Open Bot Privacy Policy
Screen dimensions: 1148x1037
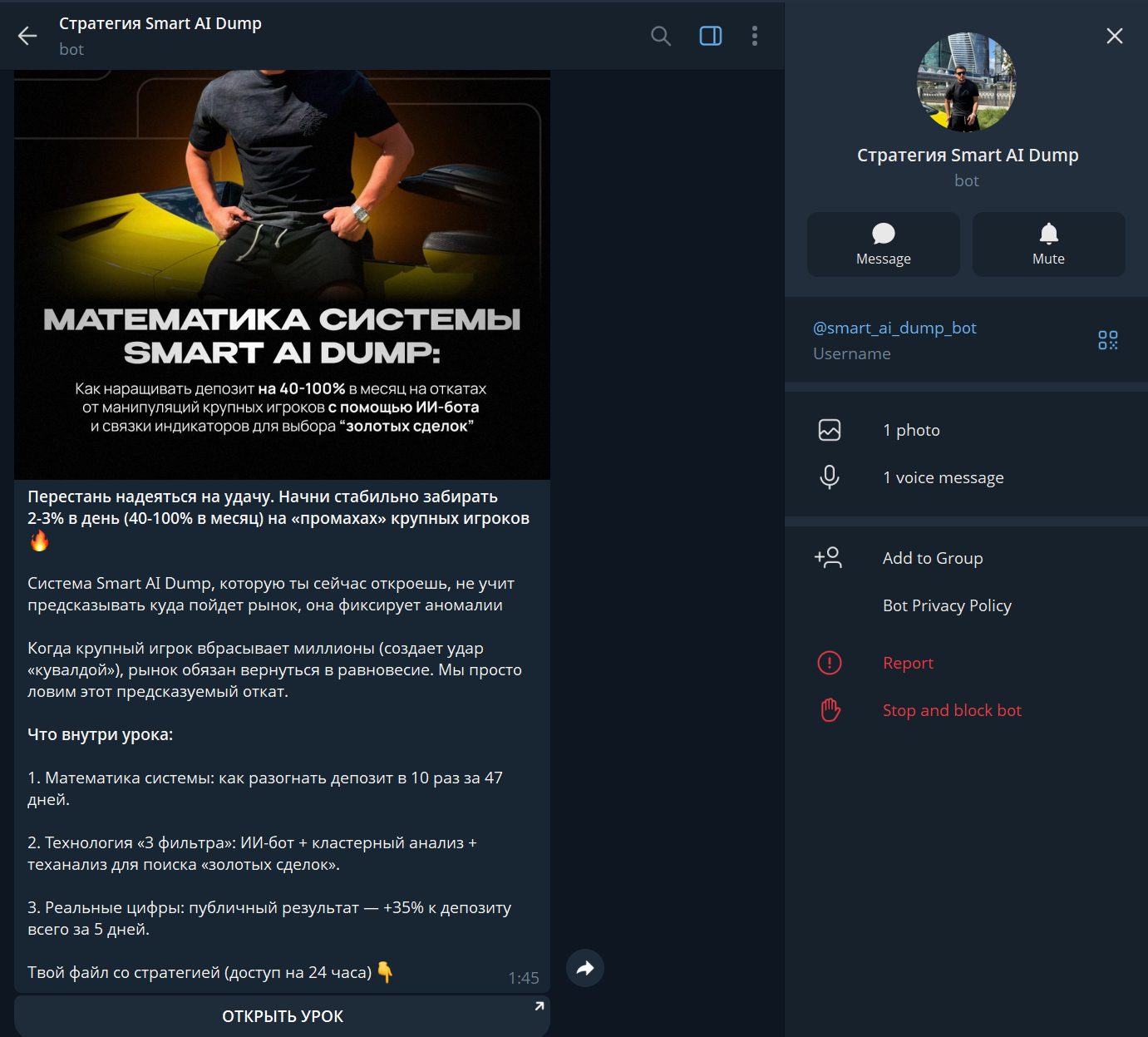point(947,605)
